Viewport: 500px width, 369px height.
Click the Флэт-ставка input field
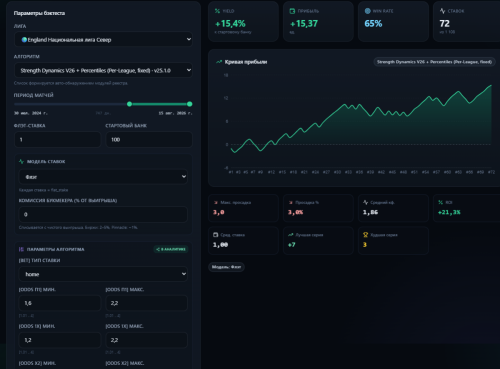click(x=57, y=139)
